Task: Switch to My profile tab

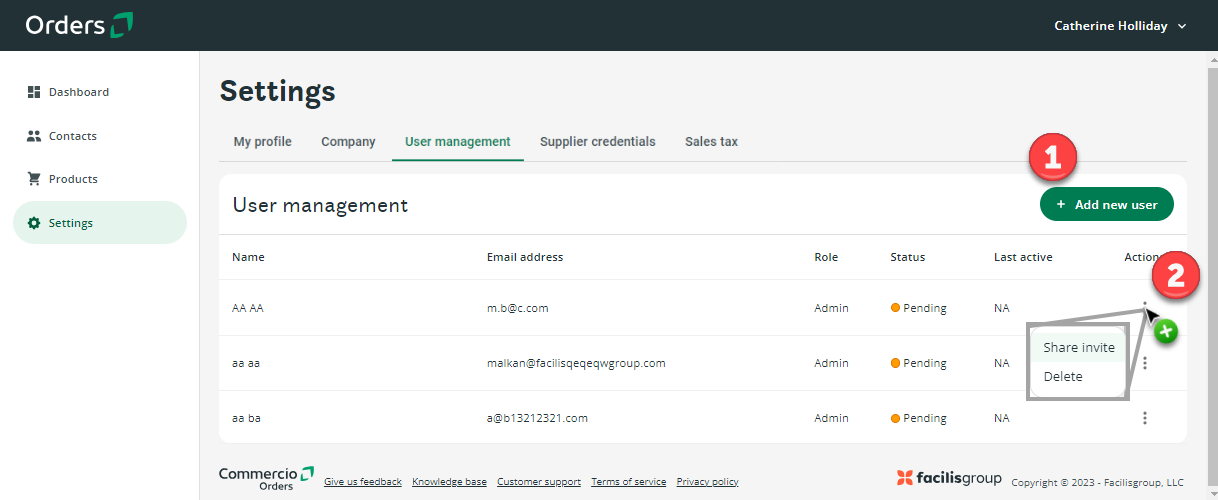Action: [x=263, y=142]
